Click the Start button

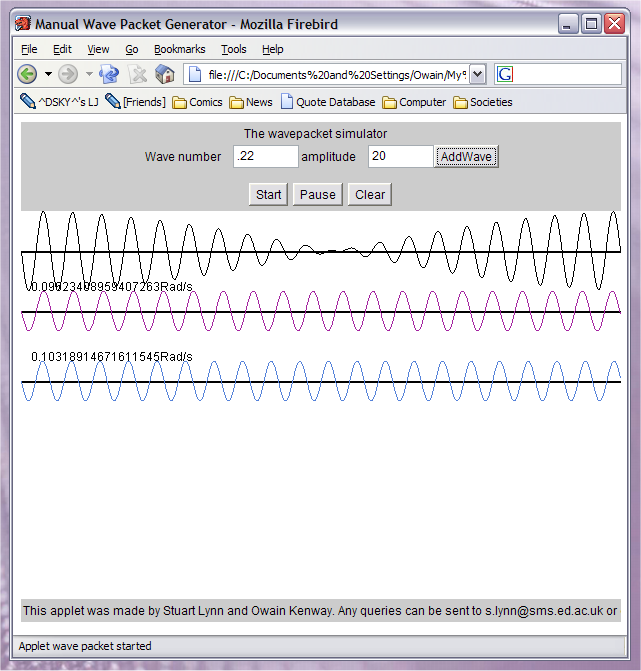[x=268, y=194]
